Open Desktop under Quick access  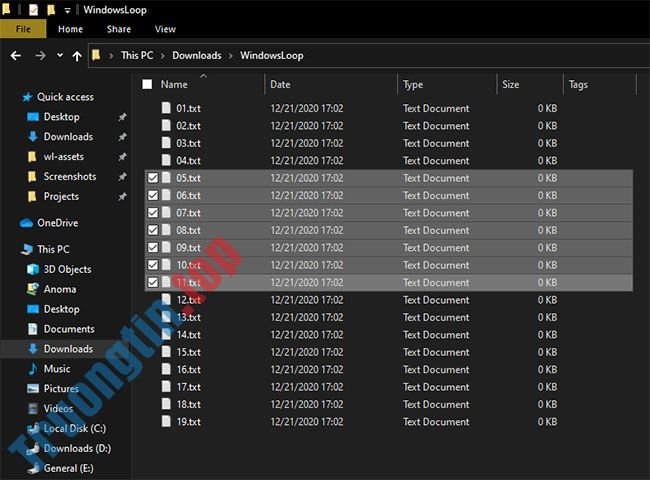click(x=62, y=117)
